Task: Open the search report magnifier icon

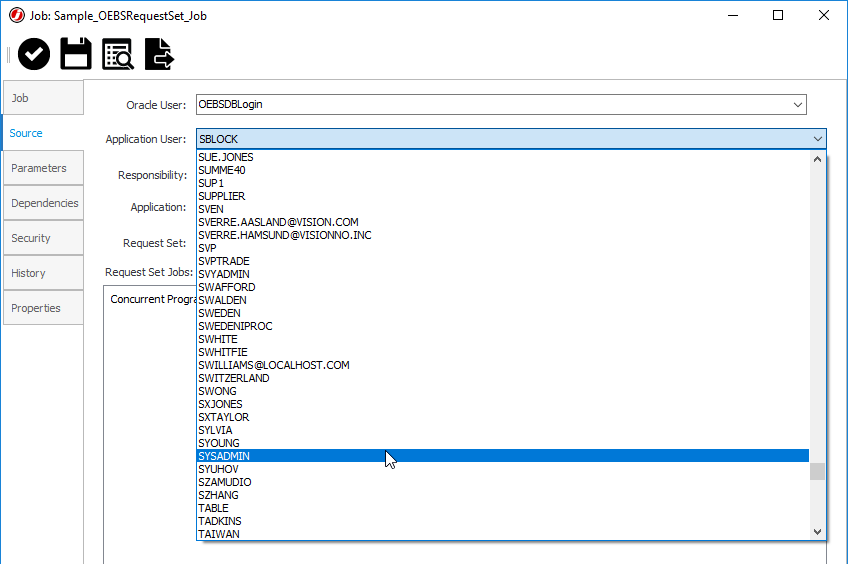Action: coord(118,54)
